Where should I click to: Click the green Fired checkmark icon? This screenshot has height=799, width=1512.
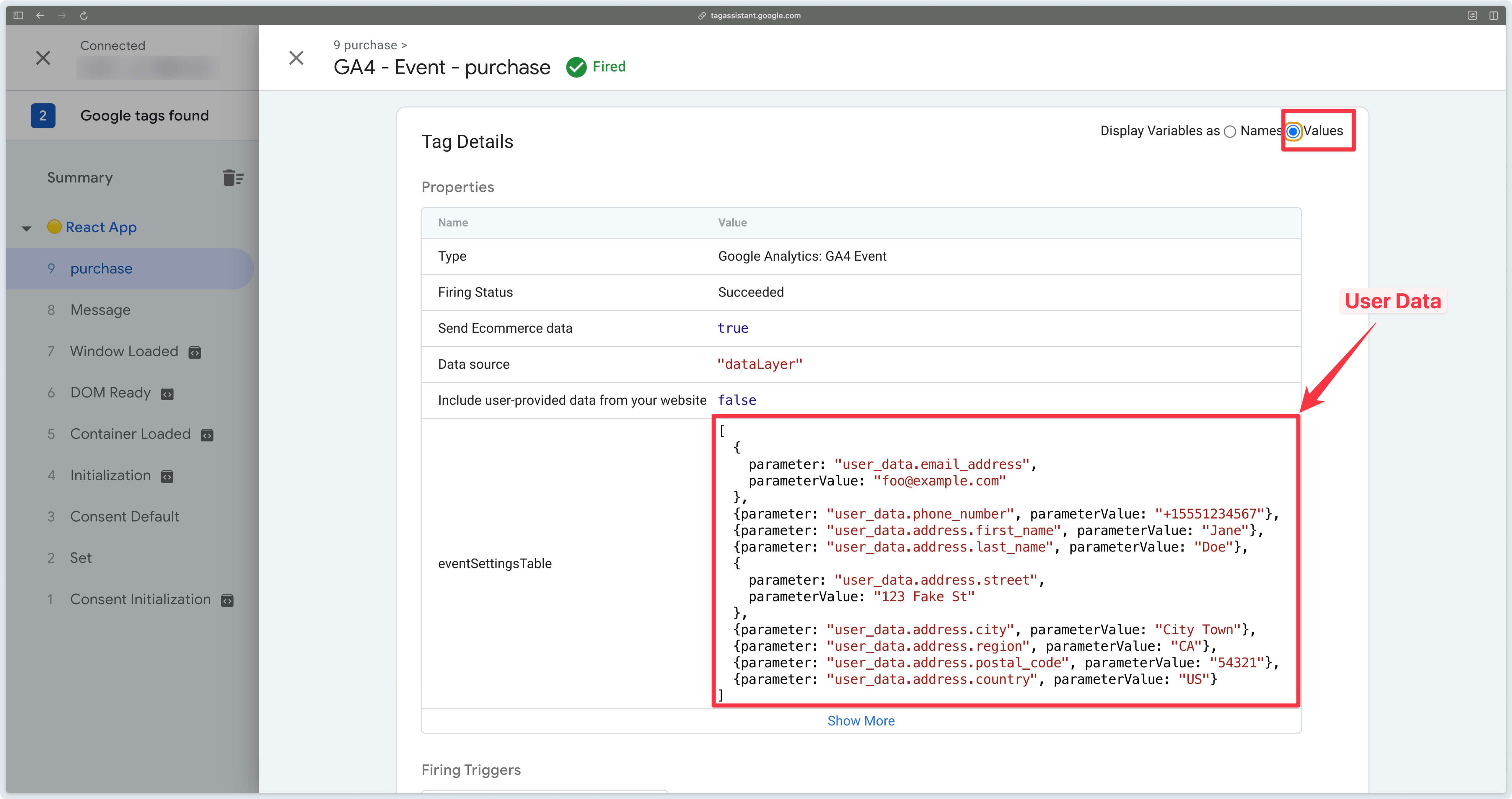tap(576, 67)
